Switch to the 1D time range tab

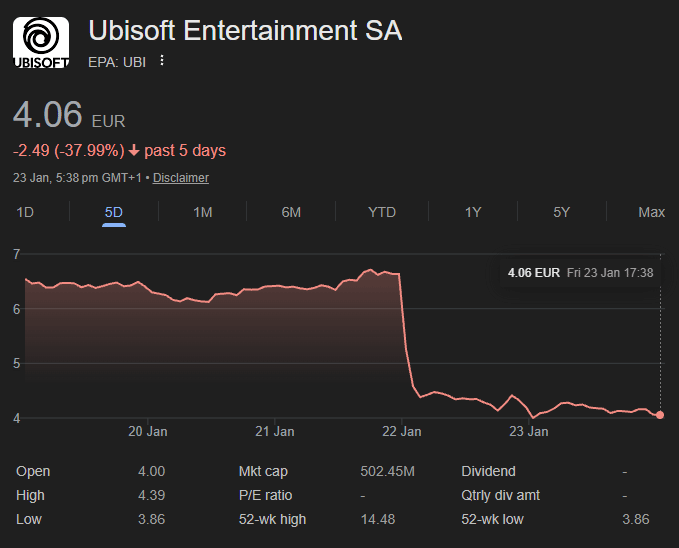coord(26,212)
